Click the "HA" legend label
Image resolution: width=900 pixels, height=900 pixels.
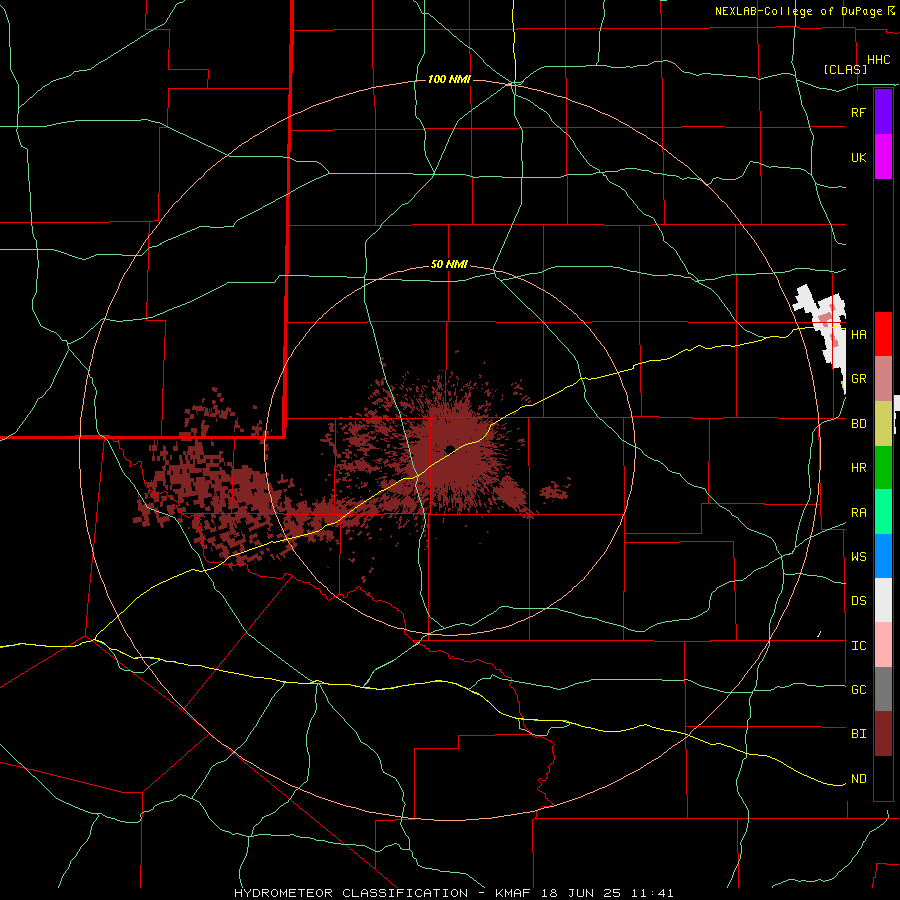tap(858, 335)
